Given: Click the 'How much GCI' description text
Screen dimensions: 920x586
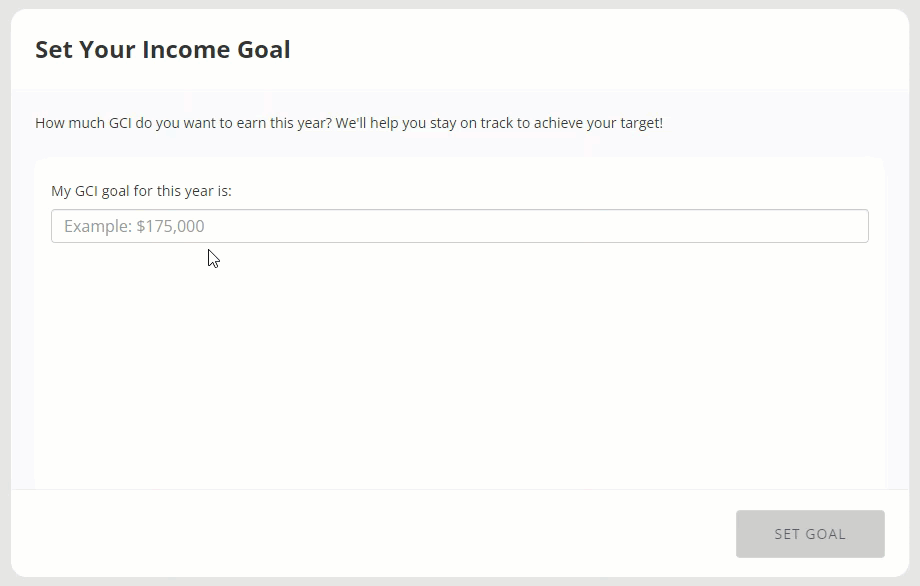Looking at the screenshot, I should click(x=348, y=123).
